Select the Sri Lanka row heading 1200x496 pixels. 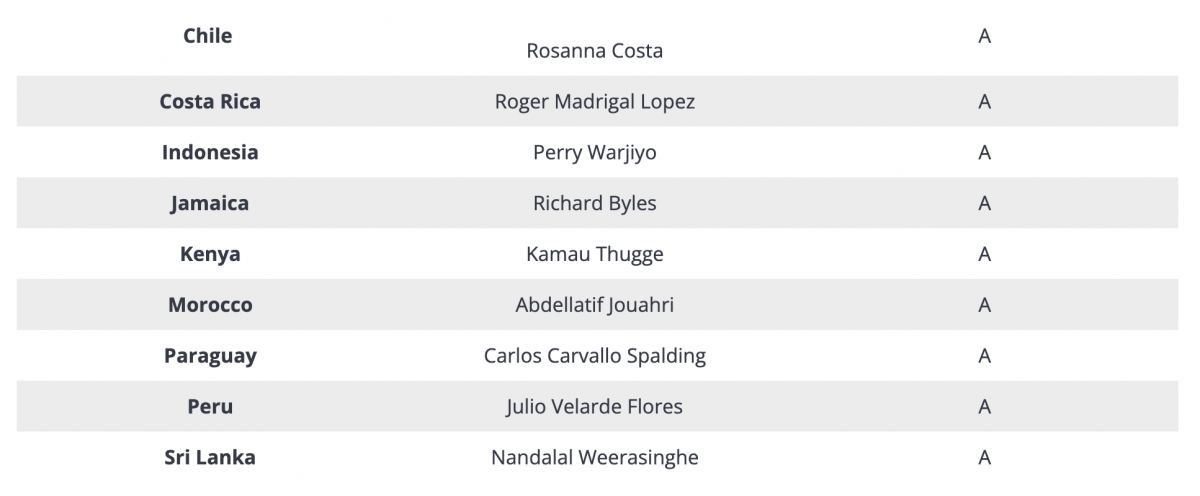(210, 458)
